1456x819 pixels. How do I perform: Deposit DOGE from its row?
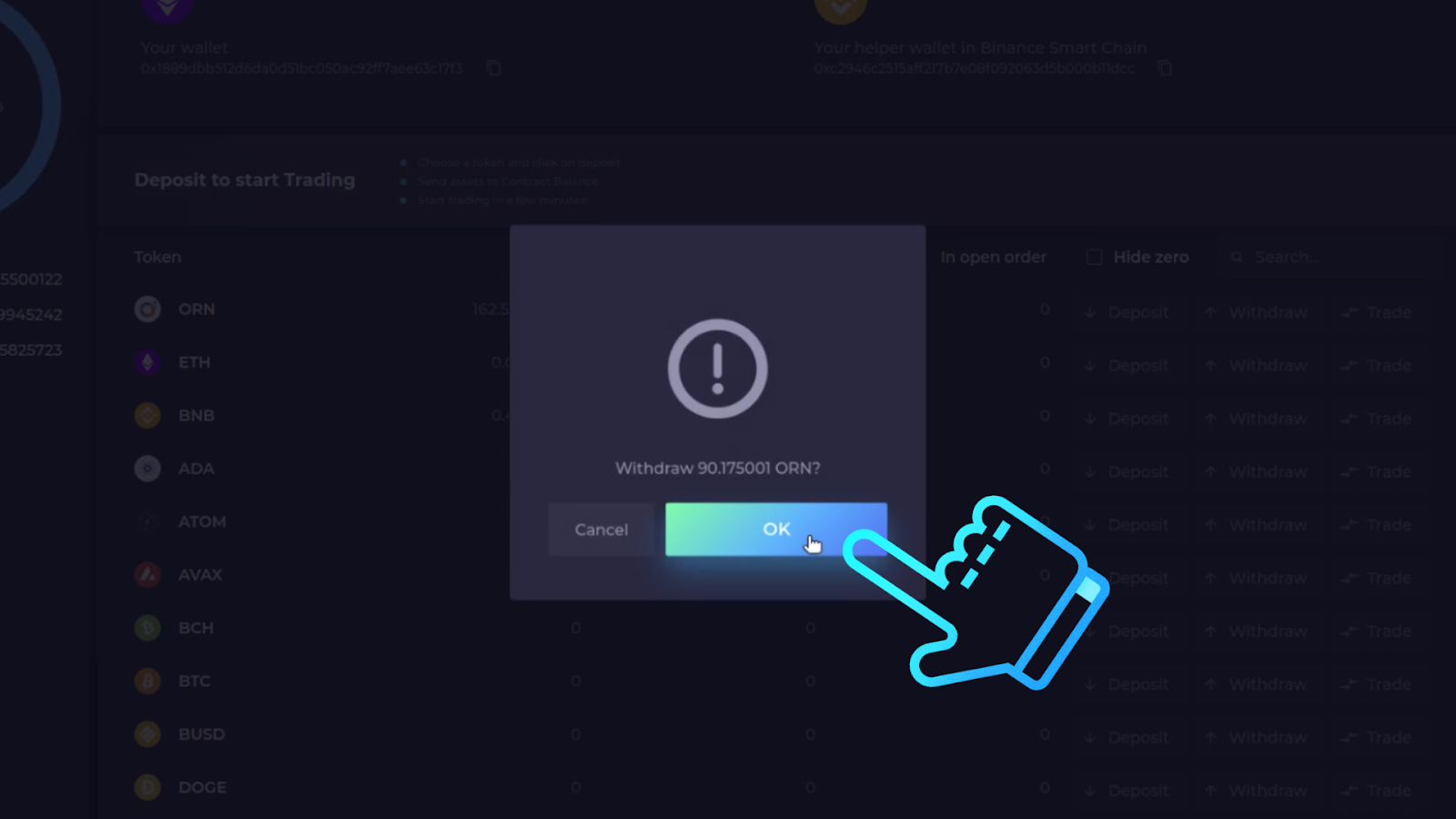click(1127, 791)
